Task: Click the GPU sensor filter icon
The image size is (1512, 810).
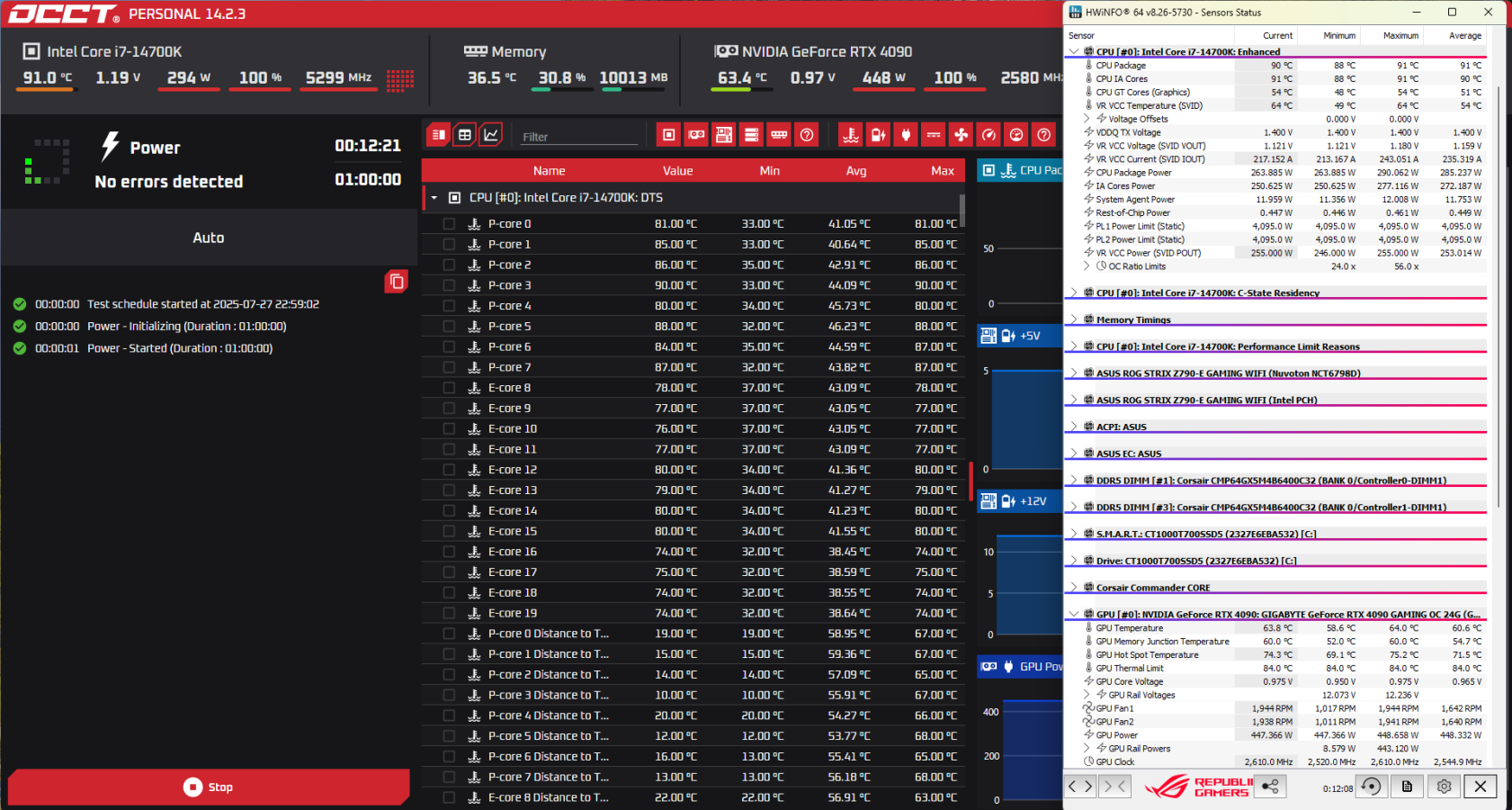Action: click(x=696, y=135)
